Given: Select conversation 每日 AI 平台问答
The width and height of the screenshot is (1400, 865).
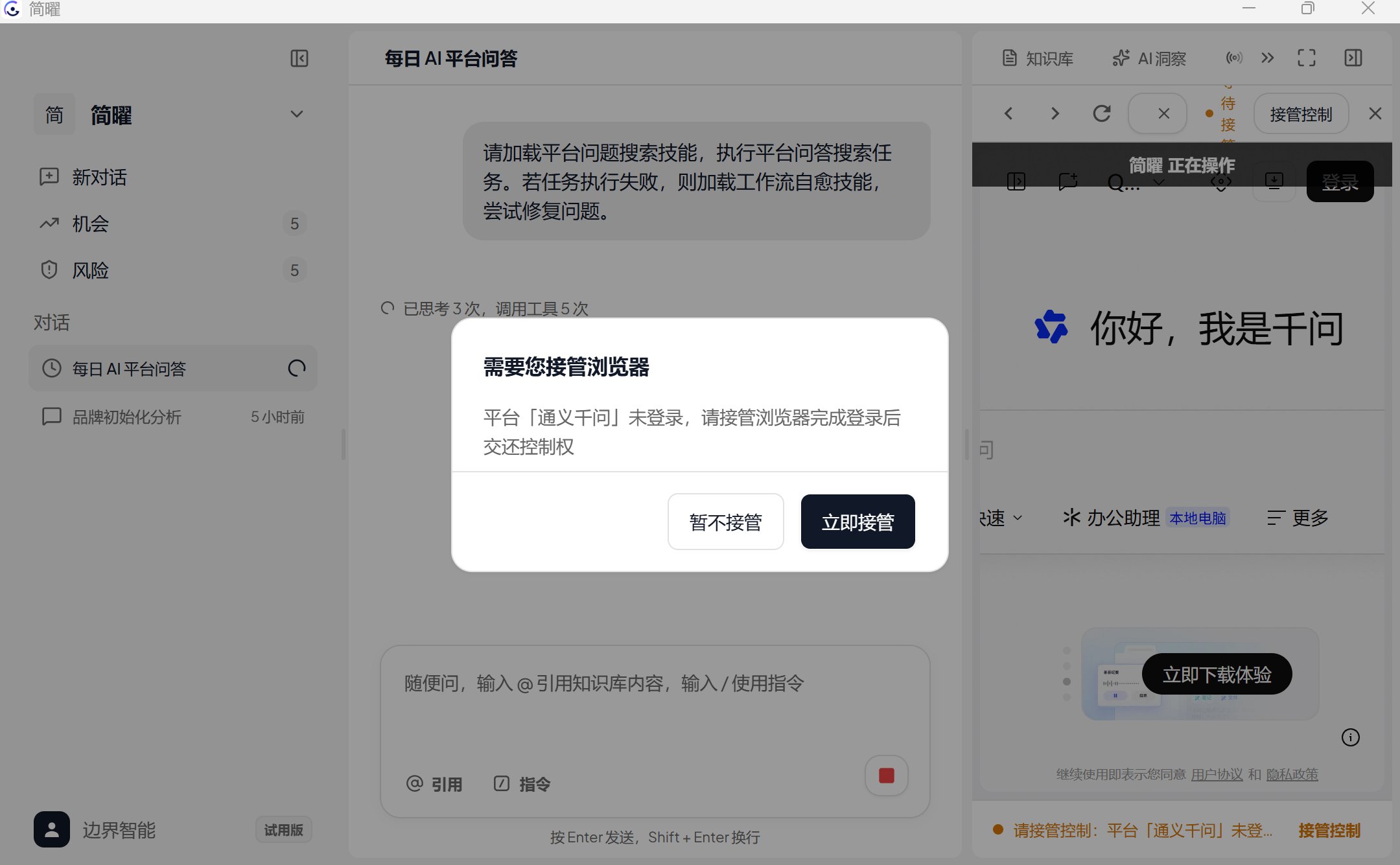Looking at the screenshot, I should (172, 369).
